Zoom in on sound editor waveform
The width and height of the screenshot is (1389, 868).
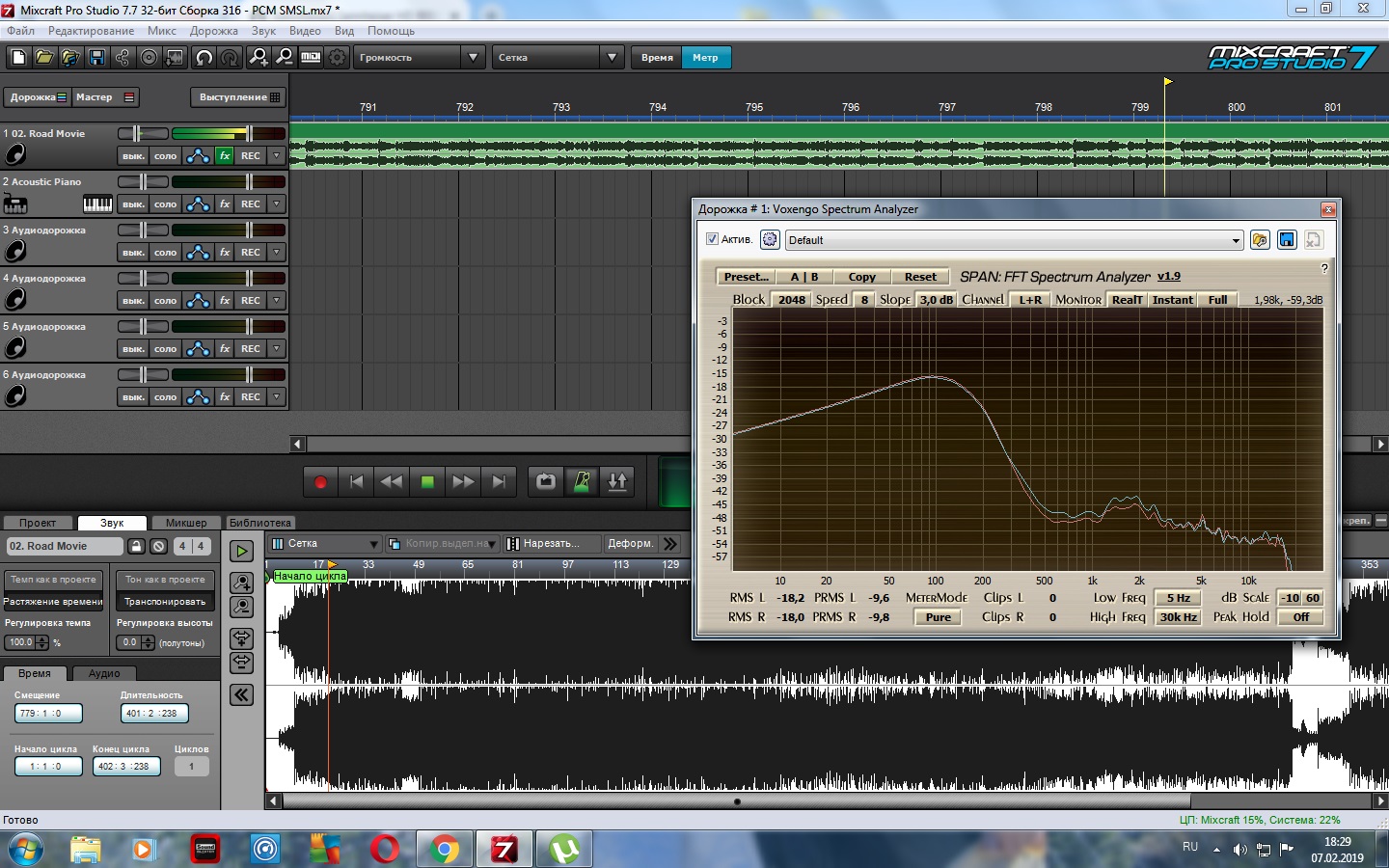(241, 583)
